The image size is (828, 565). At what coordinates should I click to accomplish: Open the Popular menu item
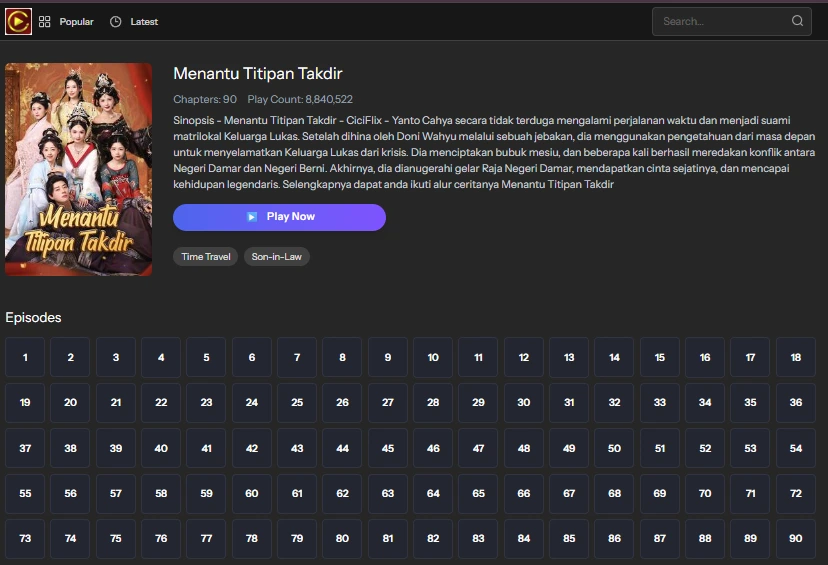point(76,21)
